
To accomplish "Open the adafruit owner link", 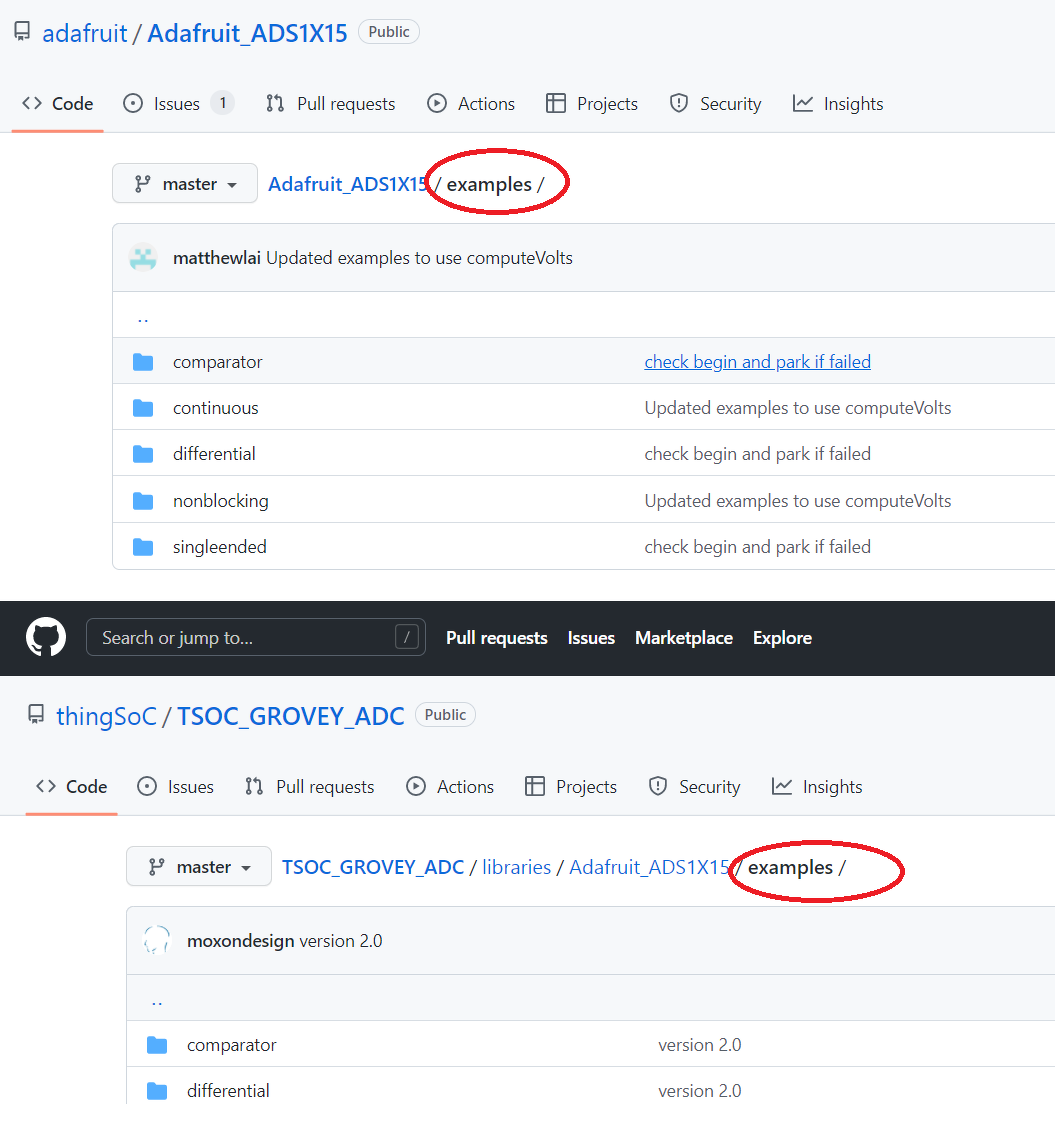I will click(x=84, y=33).
